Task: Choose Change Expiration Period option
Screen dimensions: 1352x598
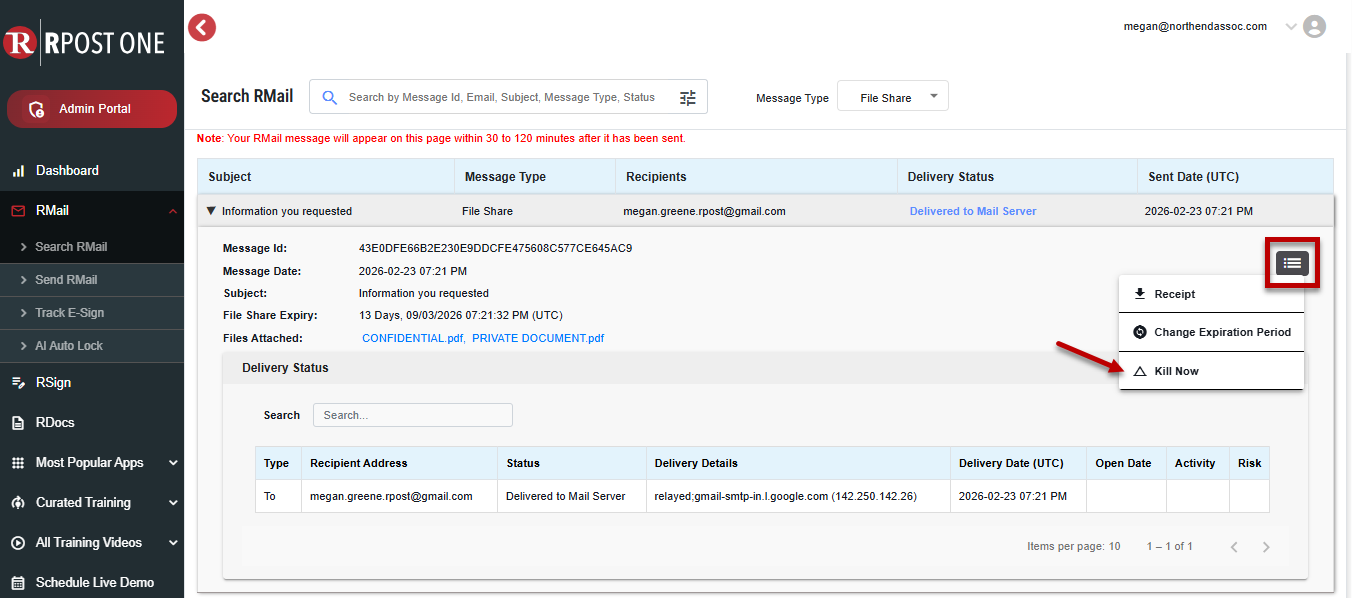Action: tap(1222, 332)
